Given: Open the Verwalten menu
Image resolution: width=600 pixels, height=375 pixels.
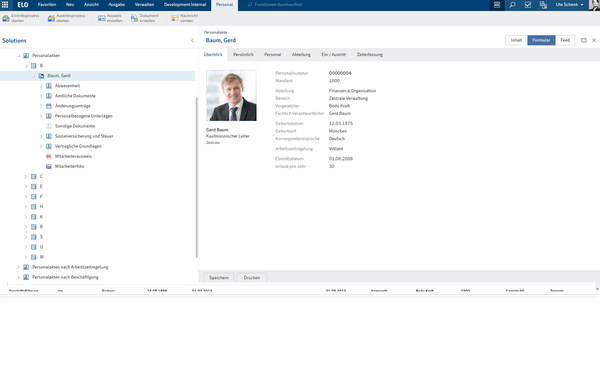Looking at the screenshot, I should click(x=144, y=5).
